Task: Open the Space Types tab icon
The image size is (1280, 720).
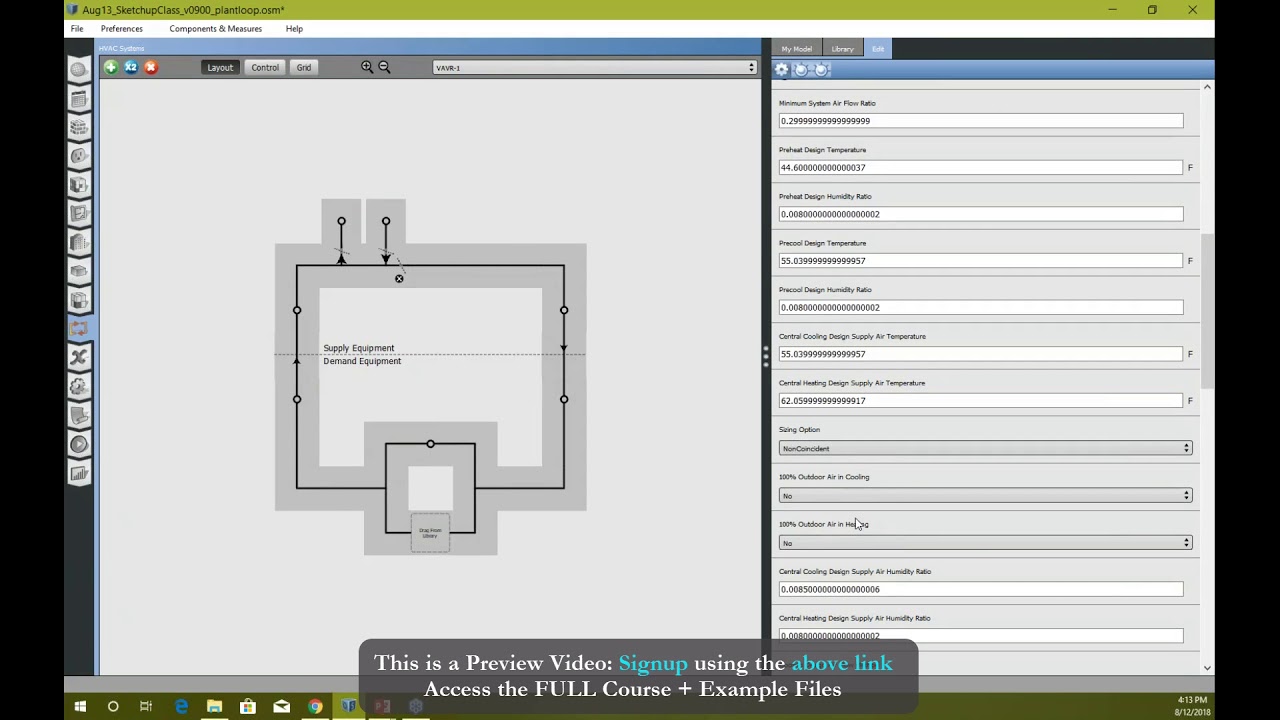Action: [x=78, y=185]
